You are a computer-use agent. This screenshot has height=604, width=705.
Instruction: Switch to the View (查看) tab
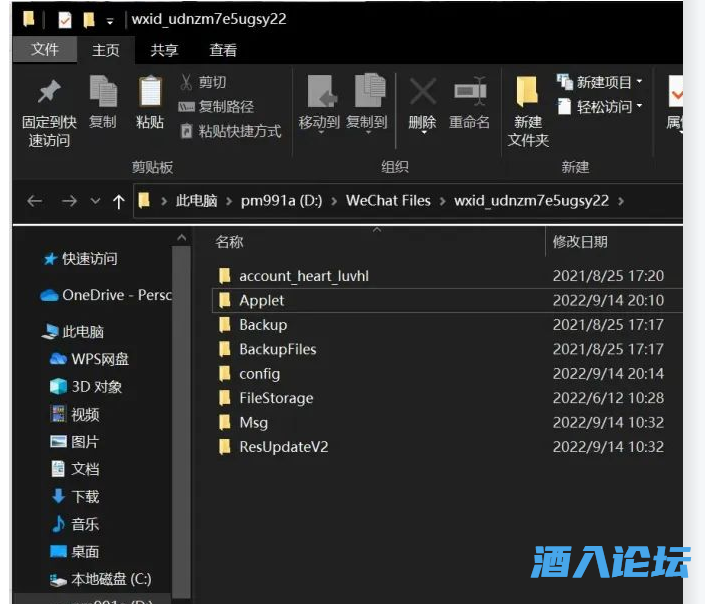pos(223,50)
